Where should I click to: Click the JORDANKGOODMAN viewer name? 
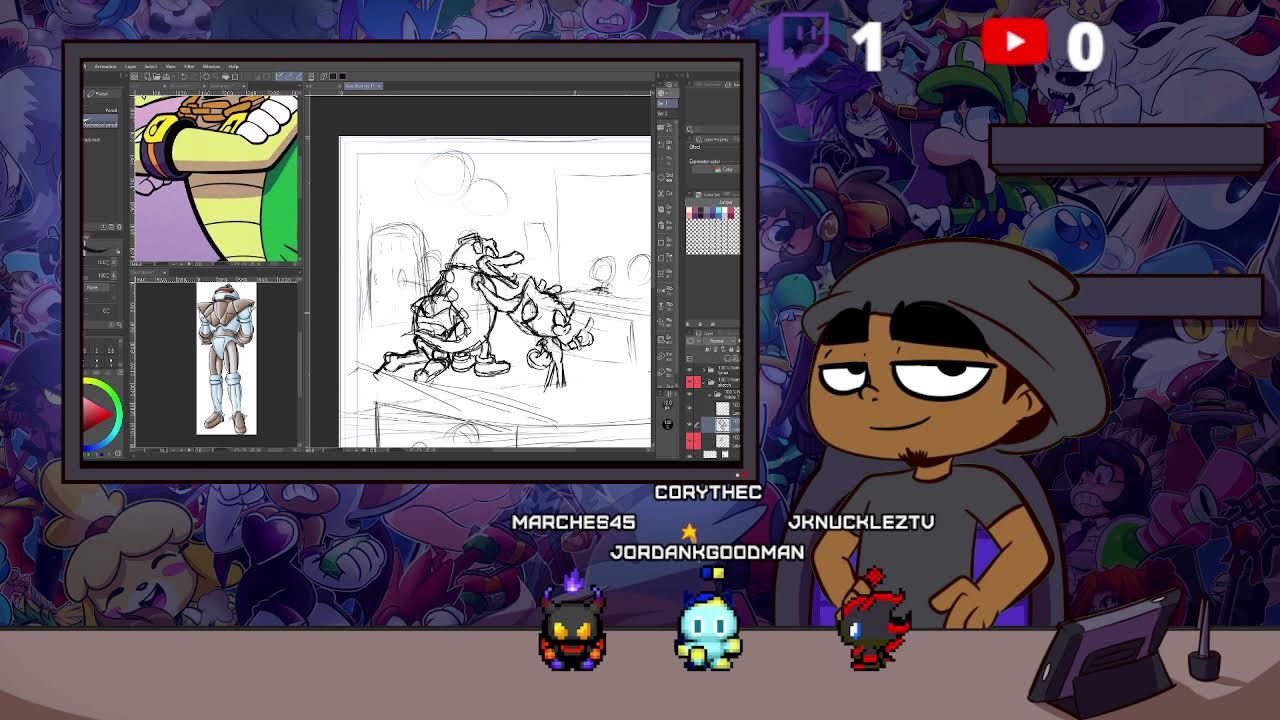707,552
